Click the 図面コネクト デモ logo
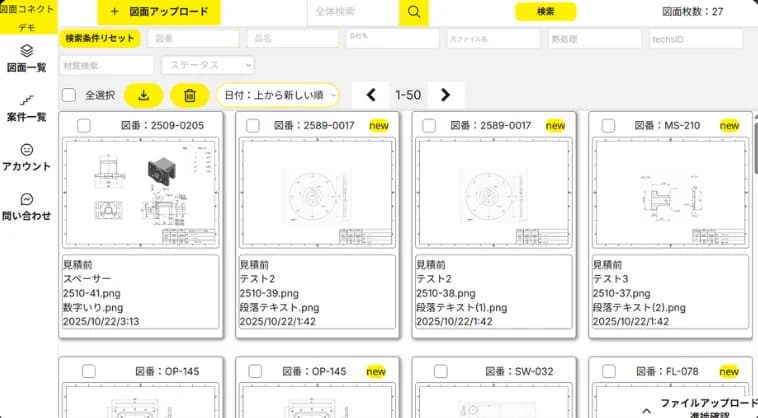This screenshot has height=418, width=758. [x=28, y=17]
